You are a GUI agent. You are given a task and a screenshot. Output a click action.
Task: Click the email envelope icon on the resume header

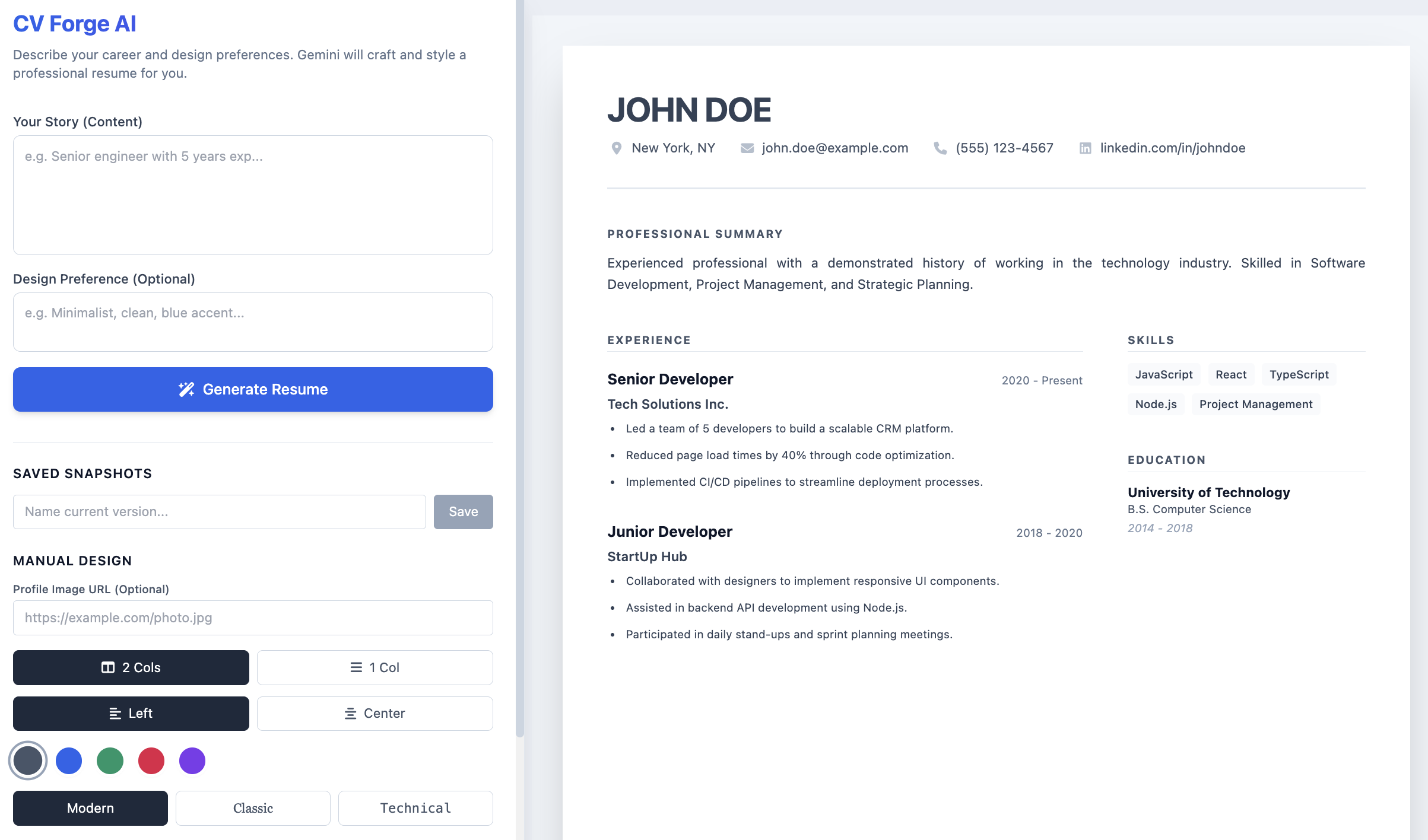click(x=746, y=148)
